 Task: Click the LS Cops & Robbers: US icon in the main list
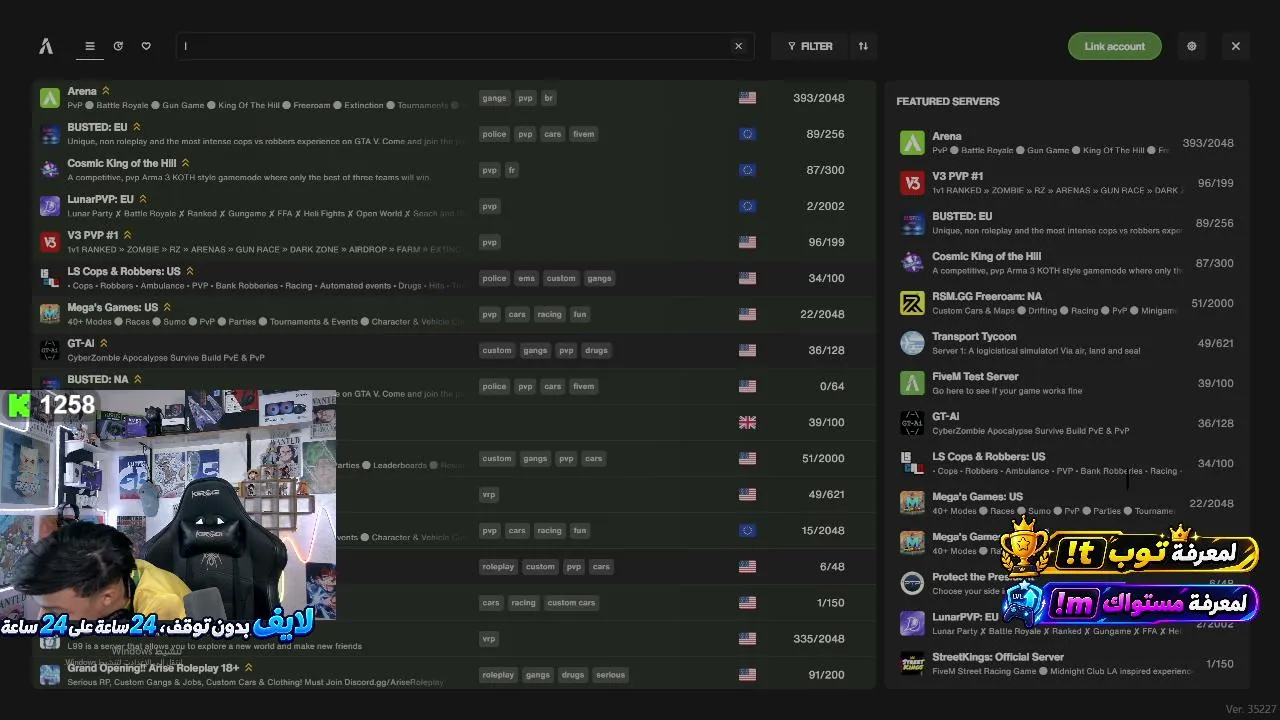(50, 278)
